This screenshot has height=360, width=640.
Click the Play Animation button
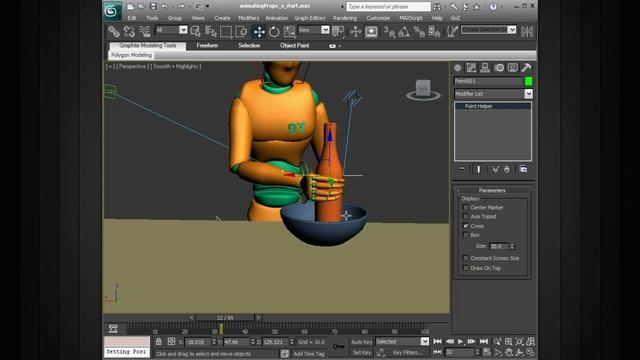460,342
